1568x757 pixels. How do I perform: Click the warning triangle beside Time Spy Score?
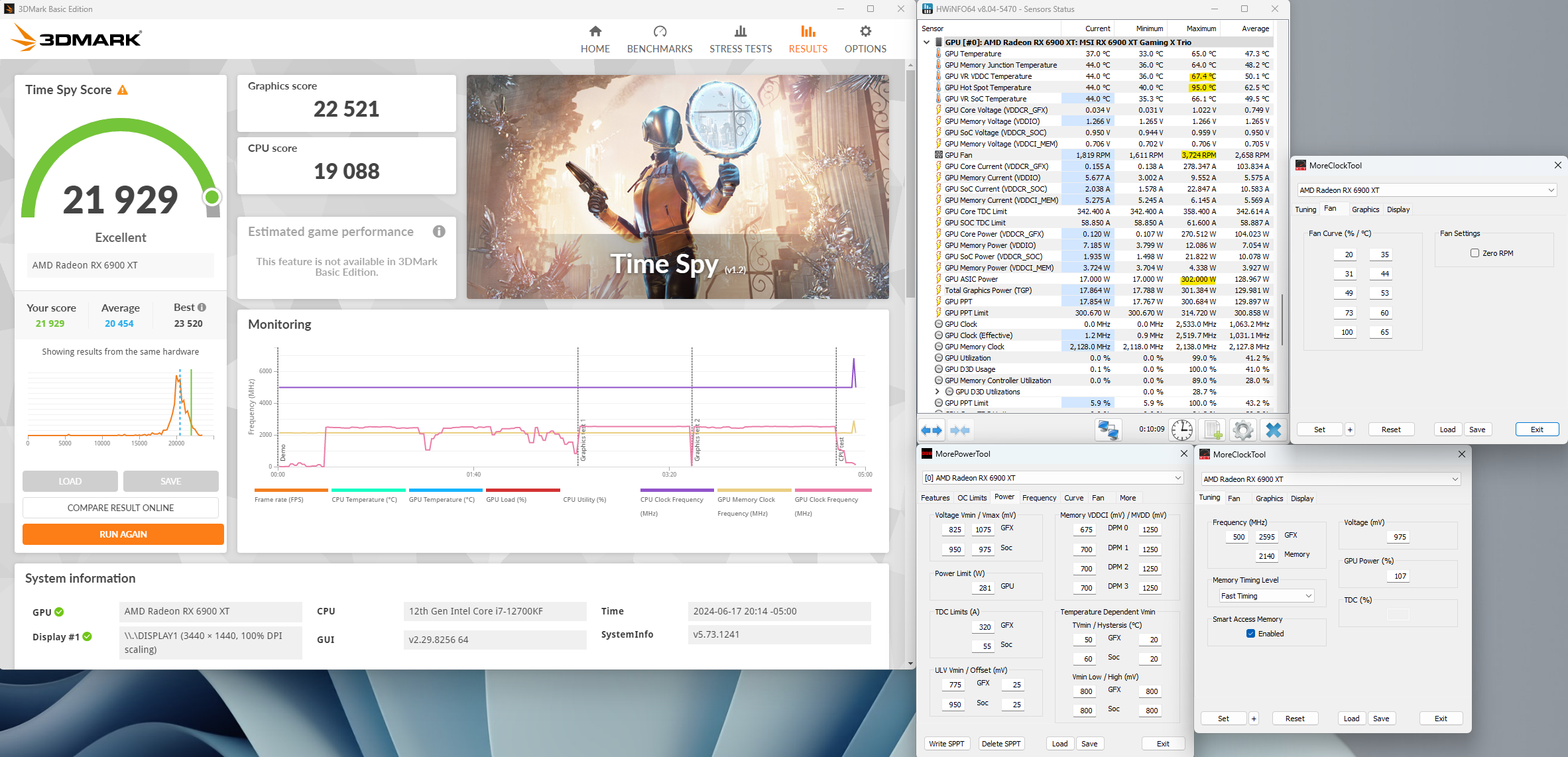tap(123, 90)
